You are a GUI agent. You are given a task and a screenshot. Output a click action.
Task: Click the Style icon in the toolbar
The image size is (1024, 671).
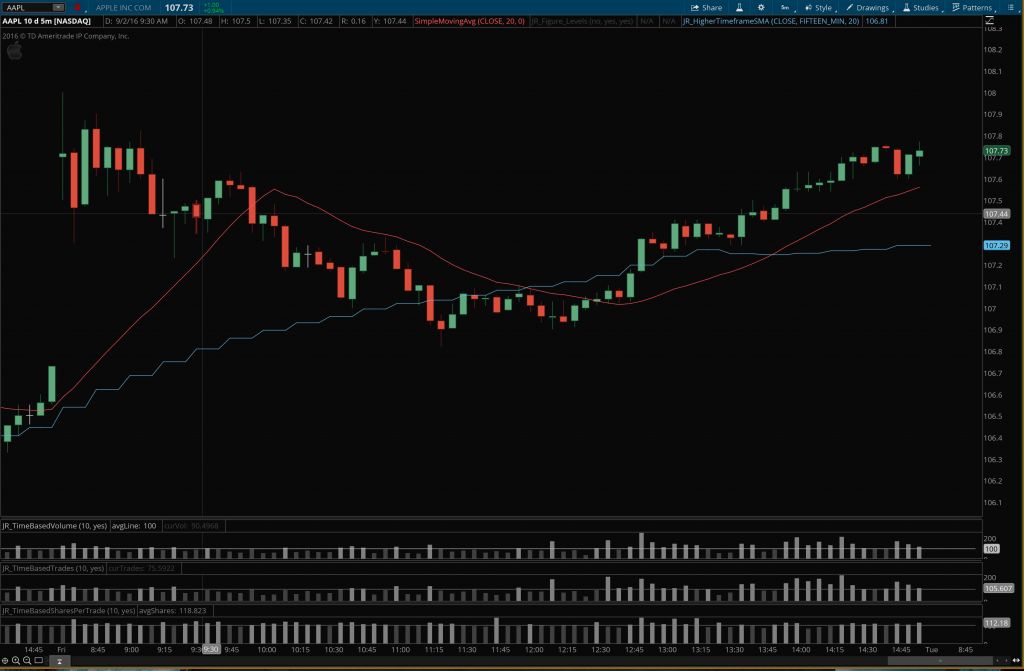pyautogui.click(x=808, y=7)
